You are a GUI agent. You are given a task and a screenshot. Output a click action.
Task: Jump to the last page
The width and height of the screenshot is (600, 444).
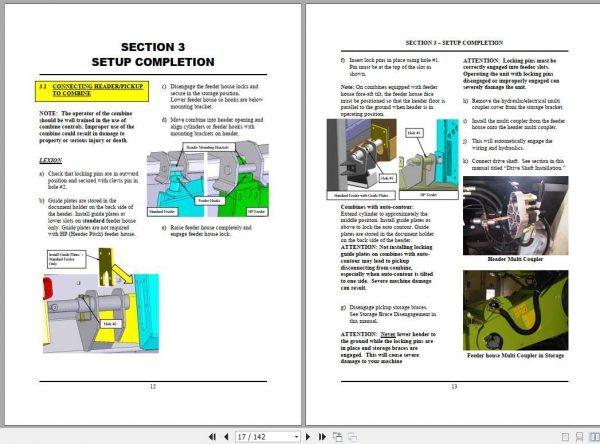[322, 437]
